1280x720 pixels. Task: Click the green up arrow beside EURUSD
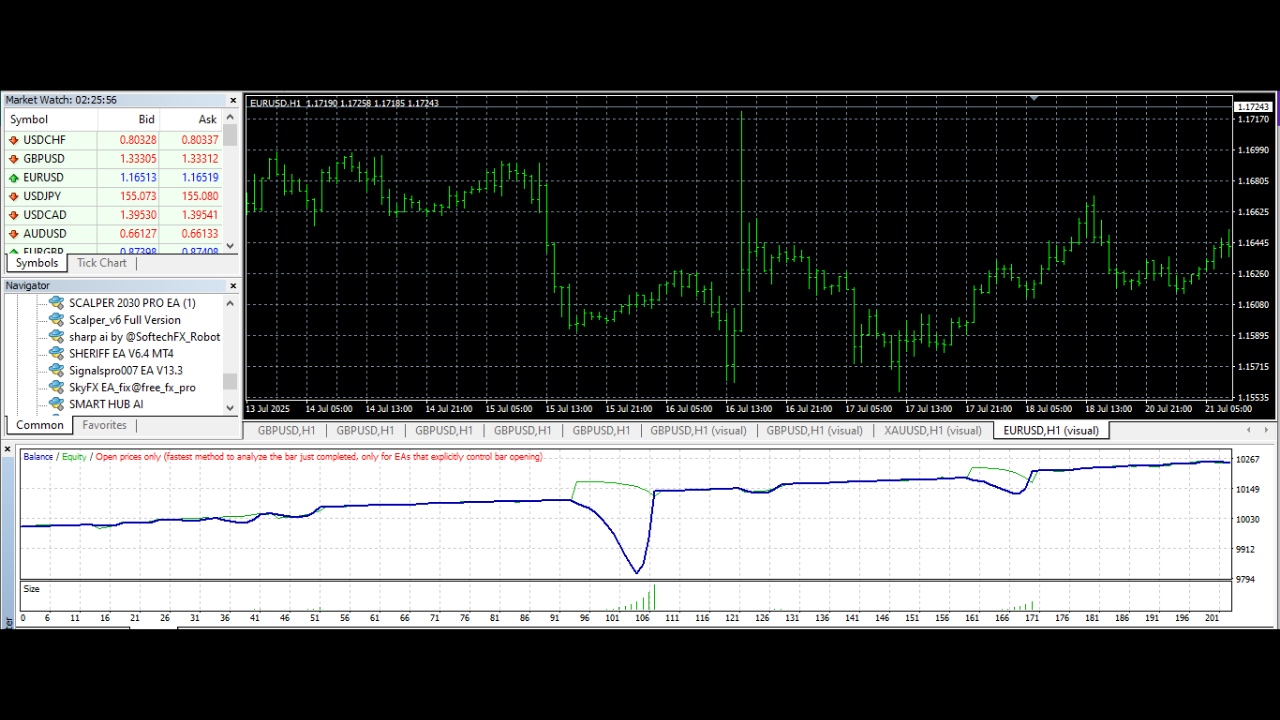pos(15,177)
